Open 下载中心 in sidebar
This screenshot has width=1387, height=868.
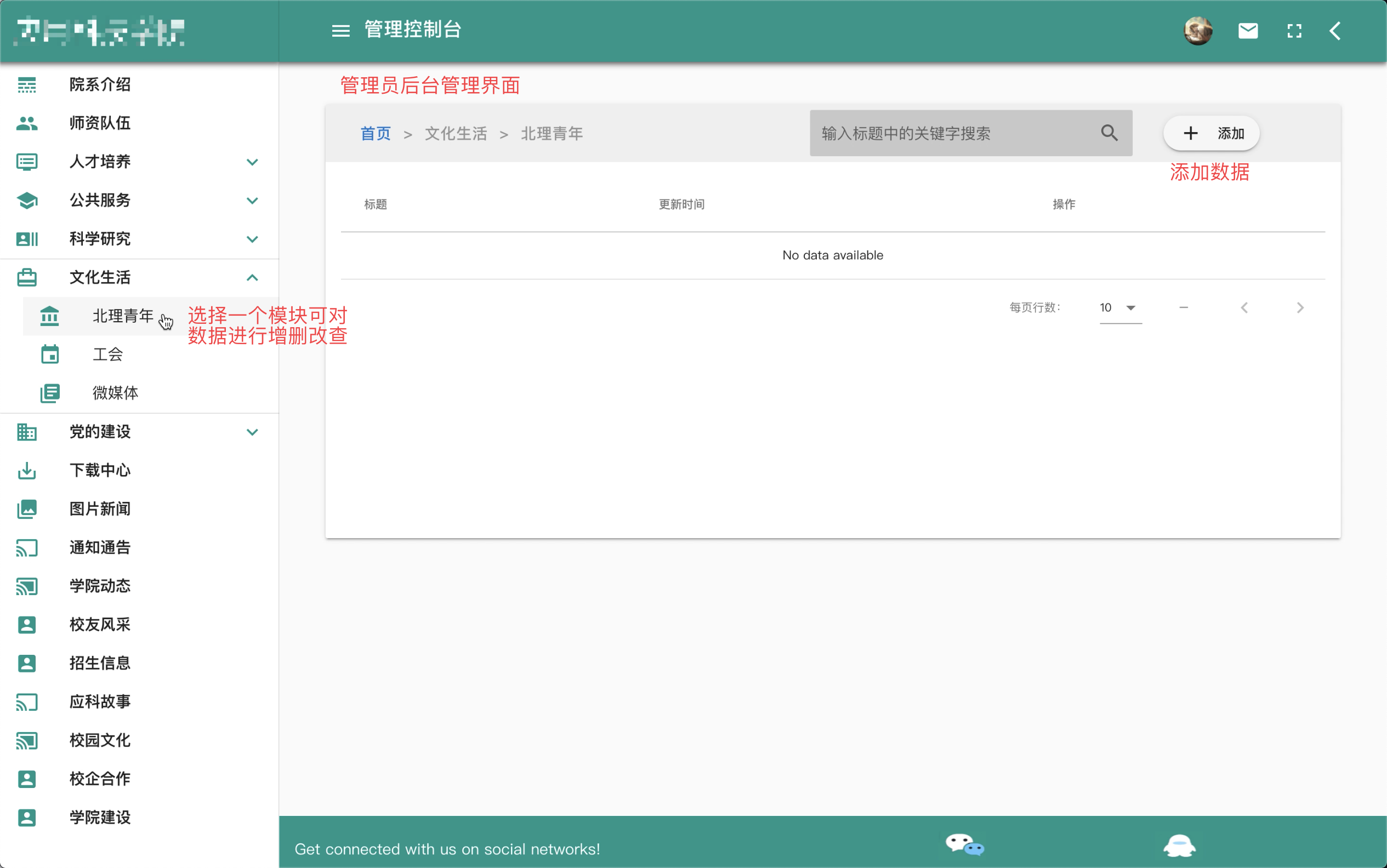click(100, 470)
